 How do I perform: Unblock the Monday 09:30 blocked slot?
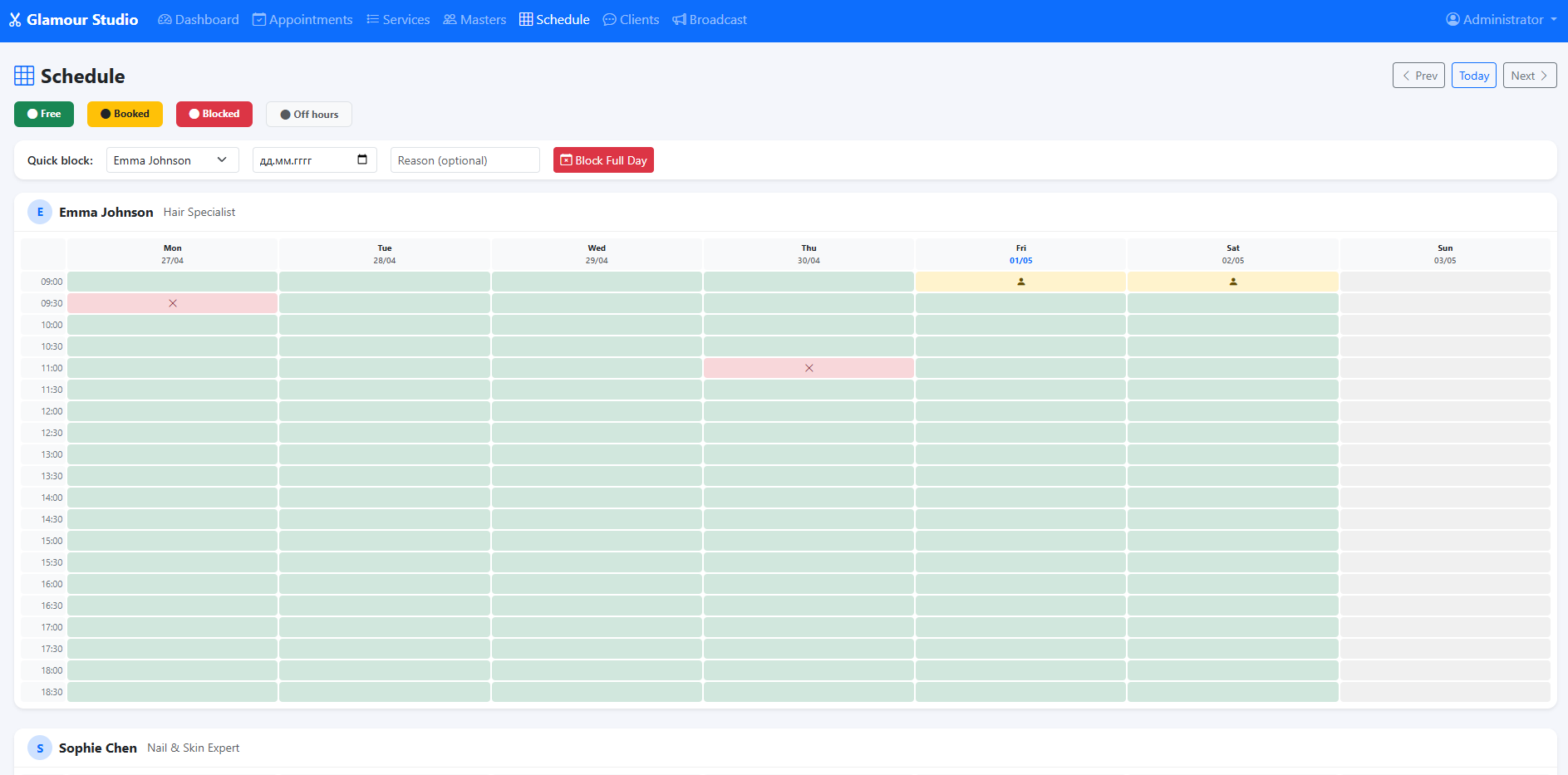pos(173,303)
